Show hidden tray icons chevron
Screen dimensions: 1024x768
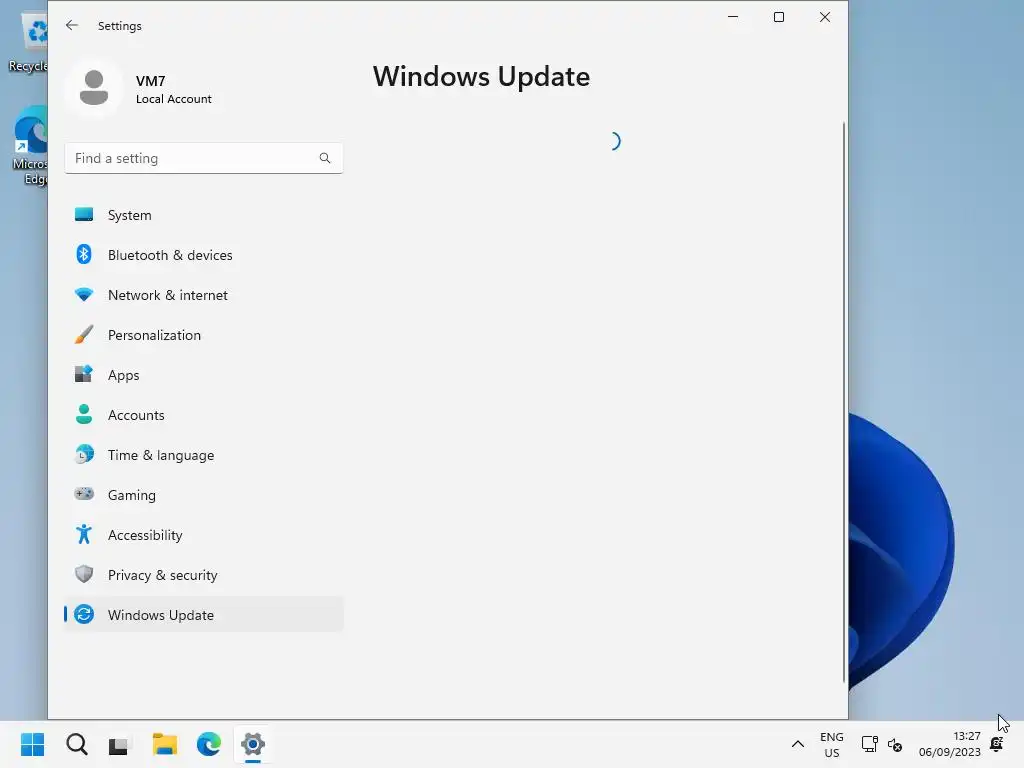pyautogui.click(x=797, y=744)
